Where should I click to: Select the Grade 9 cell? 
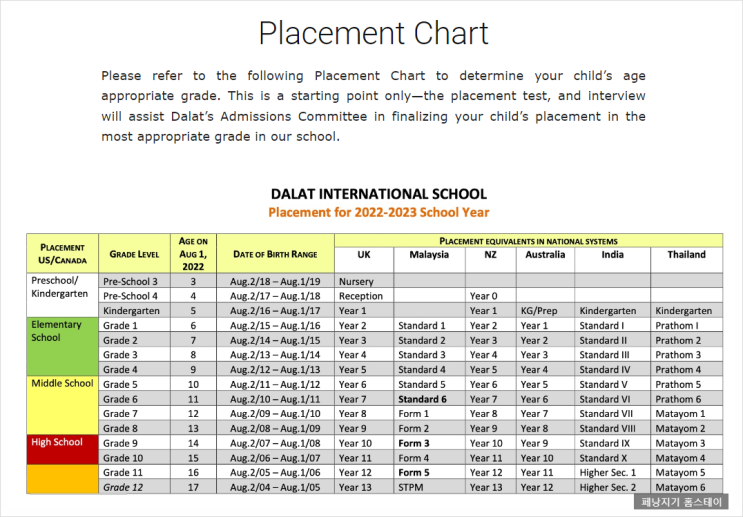[x=134, y=443]
